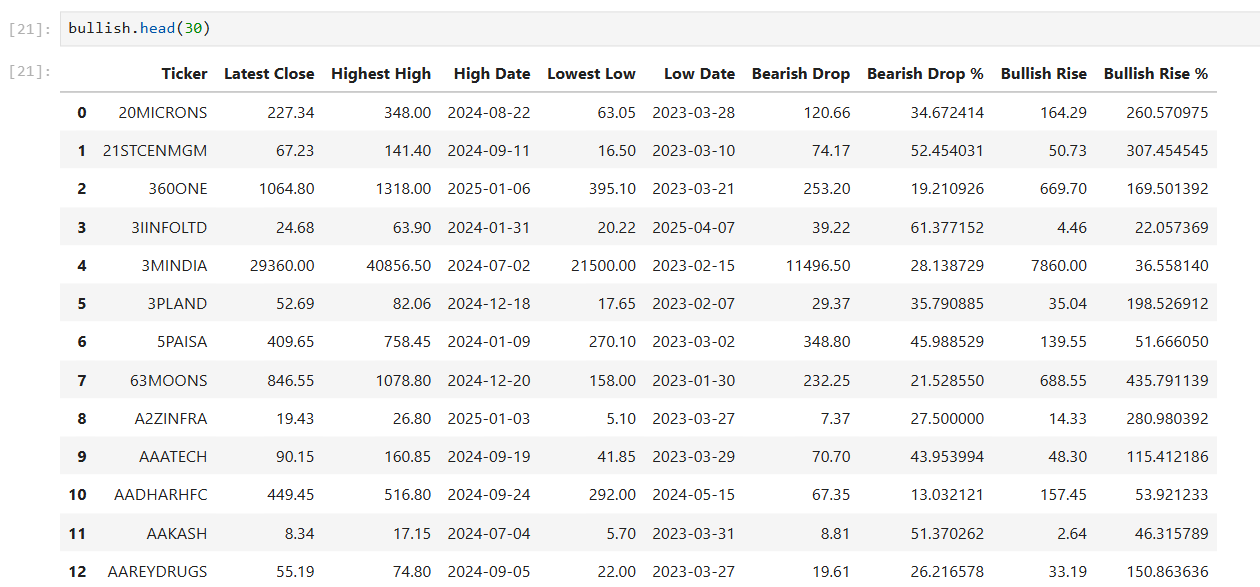This screenshot has height=587, width=1260.
Task: Click the Bullish Rise column header
Action: [1044, 74]
